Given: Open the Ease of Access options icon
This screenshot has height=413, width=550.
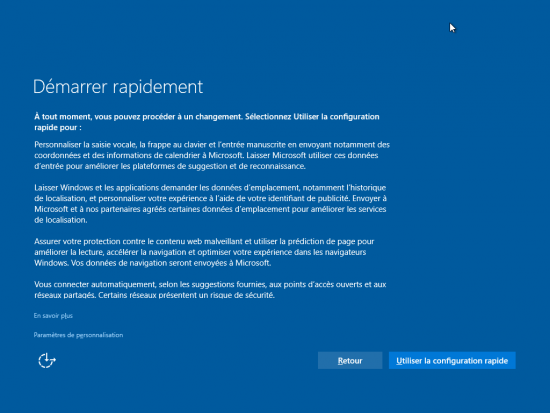Looking at the screenshot, I should (47, 360).
